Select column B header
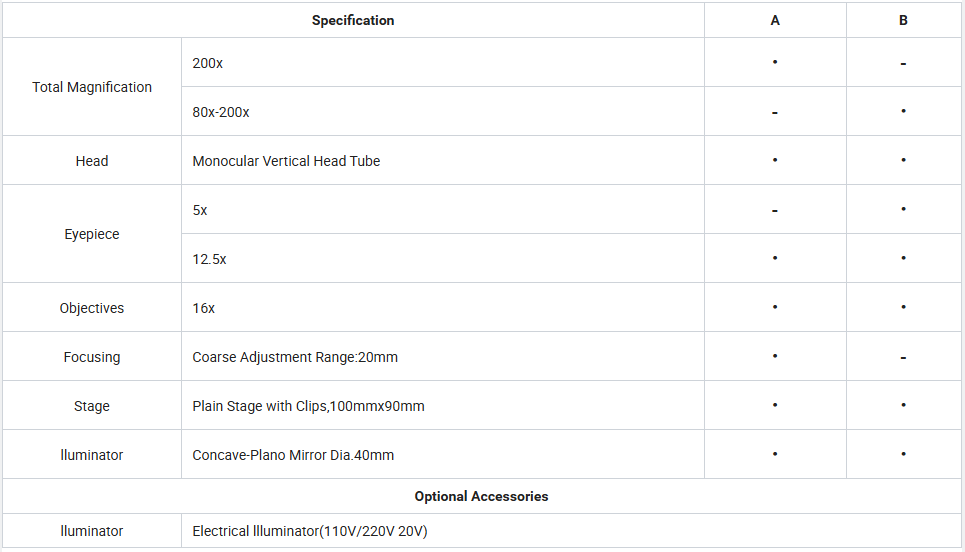The image size is (965, 552). click(903, 20)
